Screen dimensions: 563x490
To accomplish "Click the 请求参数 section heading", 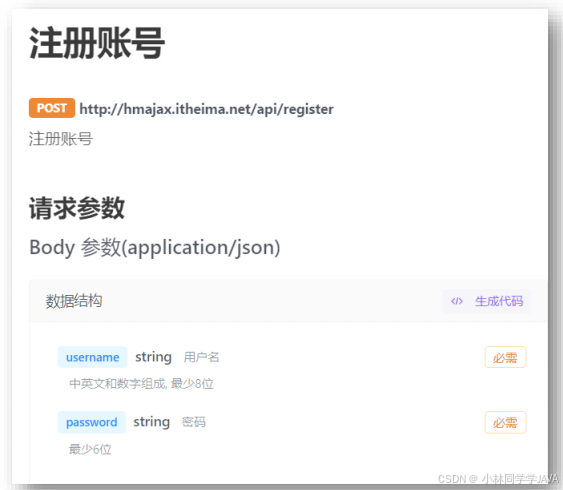I will coord(77,208).
